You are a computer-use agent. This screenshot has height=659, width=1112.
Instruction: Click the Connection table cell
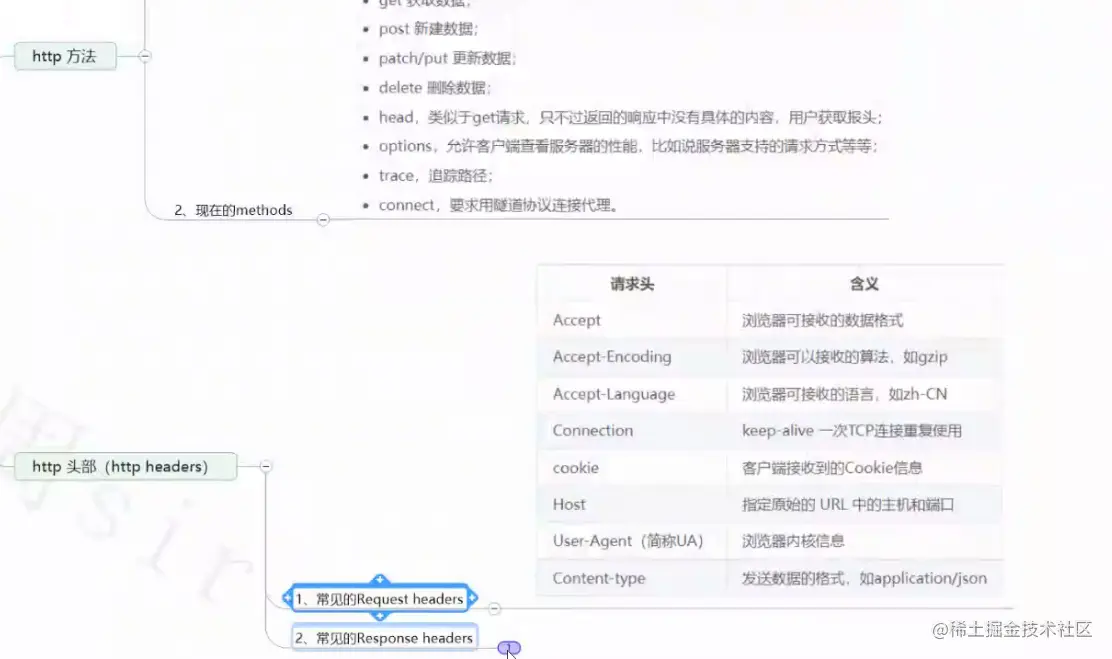632,431
